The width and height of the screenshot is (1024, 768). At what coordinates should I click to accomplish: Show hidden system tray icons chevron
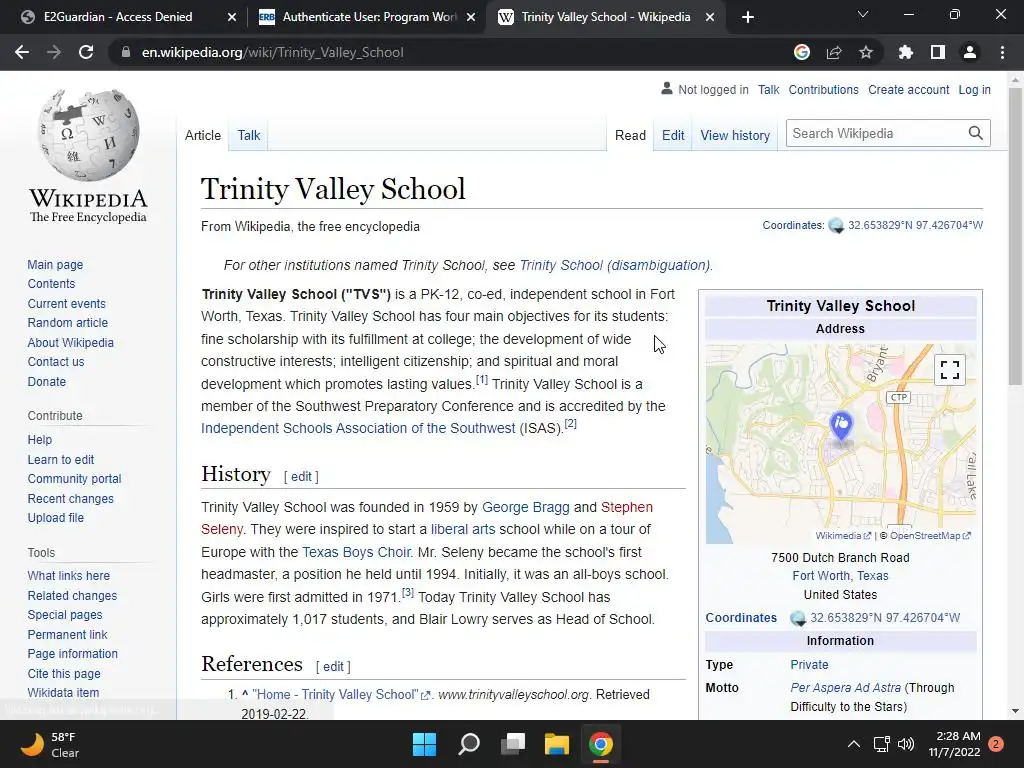coord(854,744)
